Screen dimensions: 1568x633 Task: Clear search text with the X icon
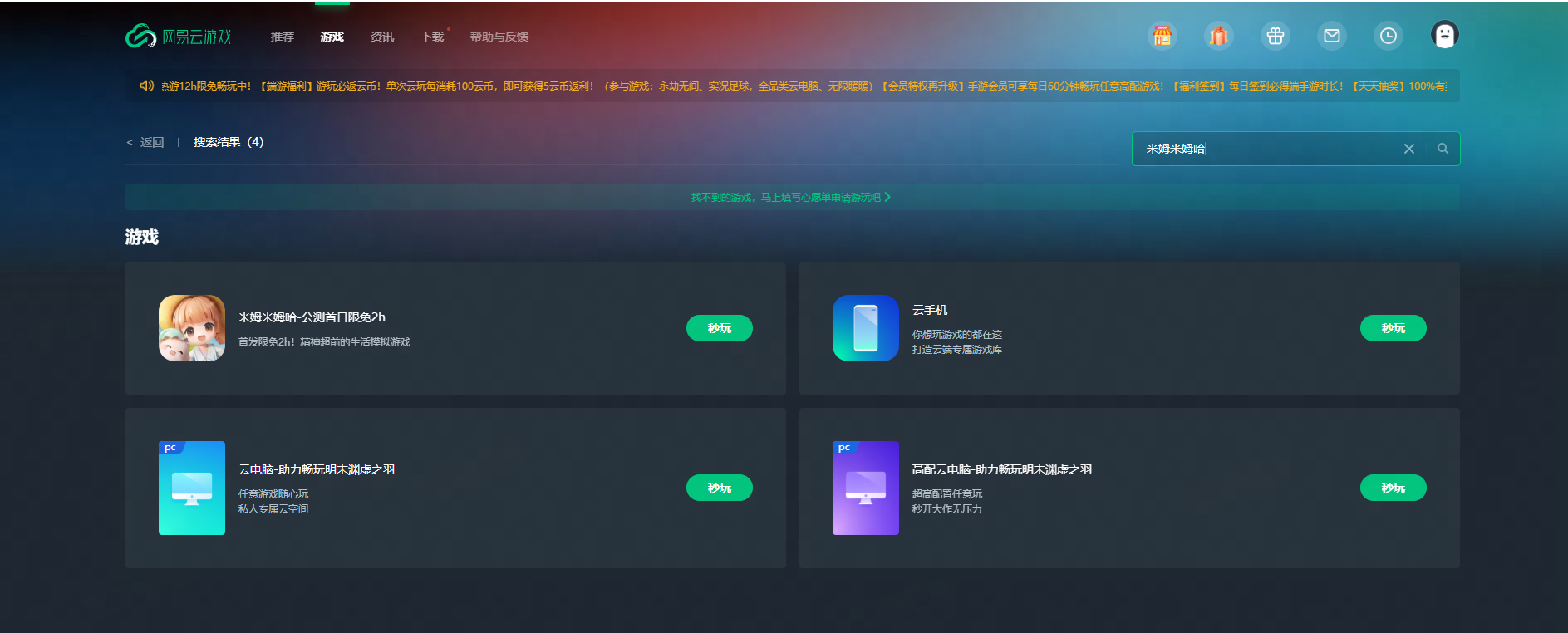point(1408,149)
